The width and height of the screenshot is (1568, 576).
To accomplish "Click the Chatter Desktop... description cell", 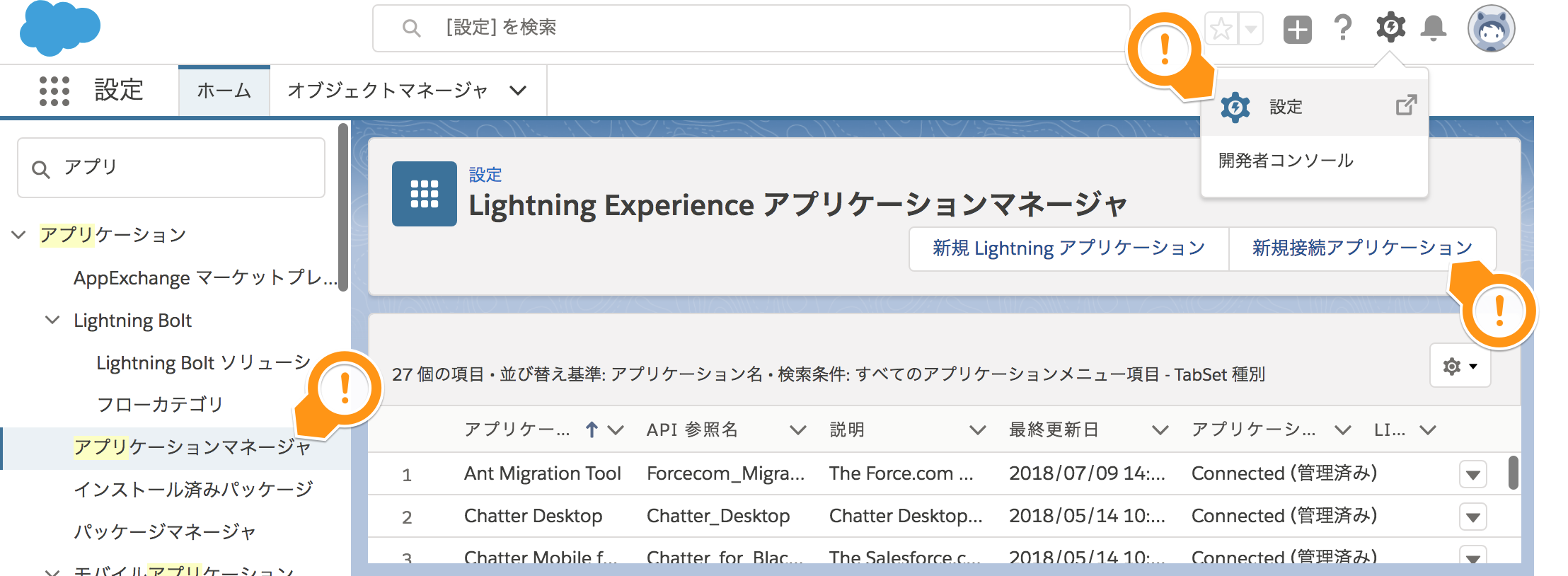I will click(x=906, y=516).
